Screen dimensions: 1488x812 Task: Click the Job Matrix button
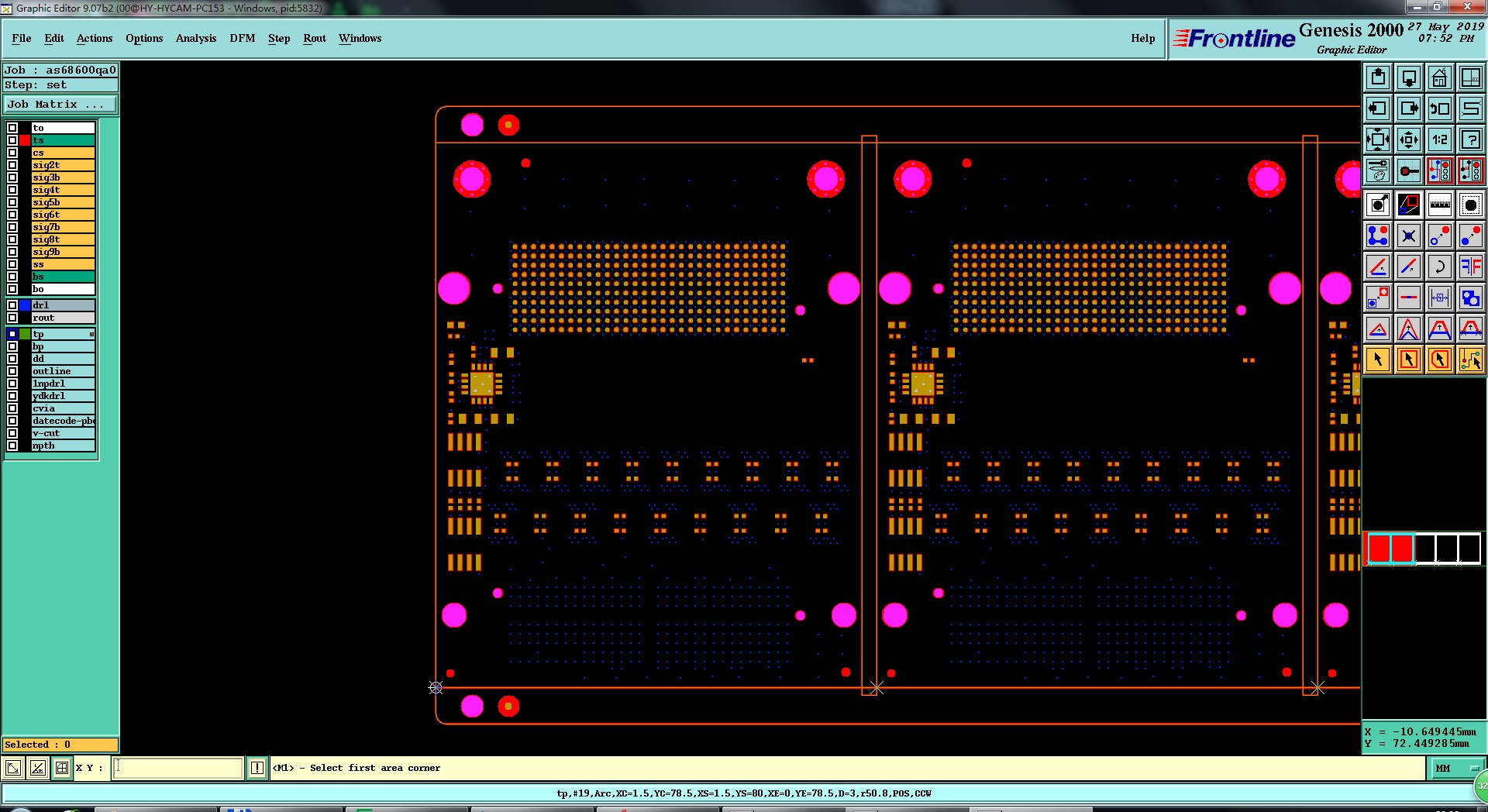click(60, 104)
